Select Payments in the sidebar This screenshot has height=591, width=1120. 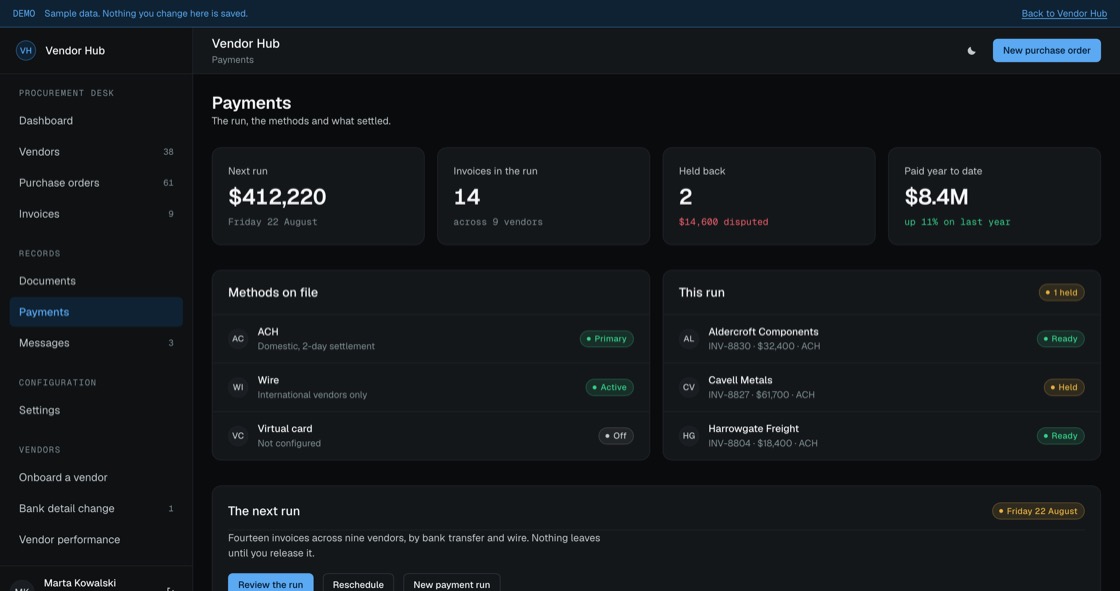coord(96,312)
